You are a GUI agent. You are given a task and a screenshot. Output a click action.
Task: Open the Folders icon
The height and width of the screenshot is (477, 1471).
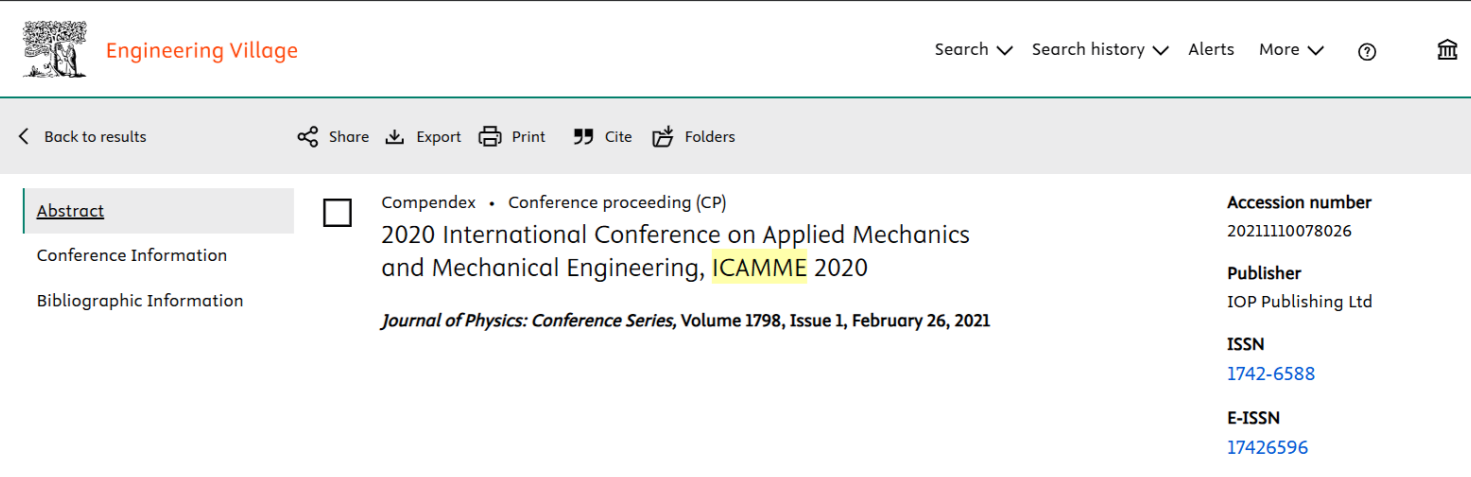pos(662,137)
